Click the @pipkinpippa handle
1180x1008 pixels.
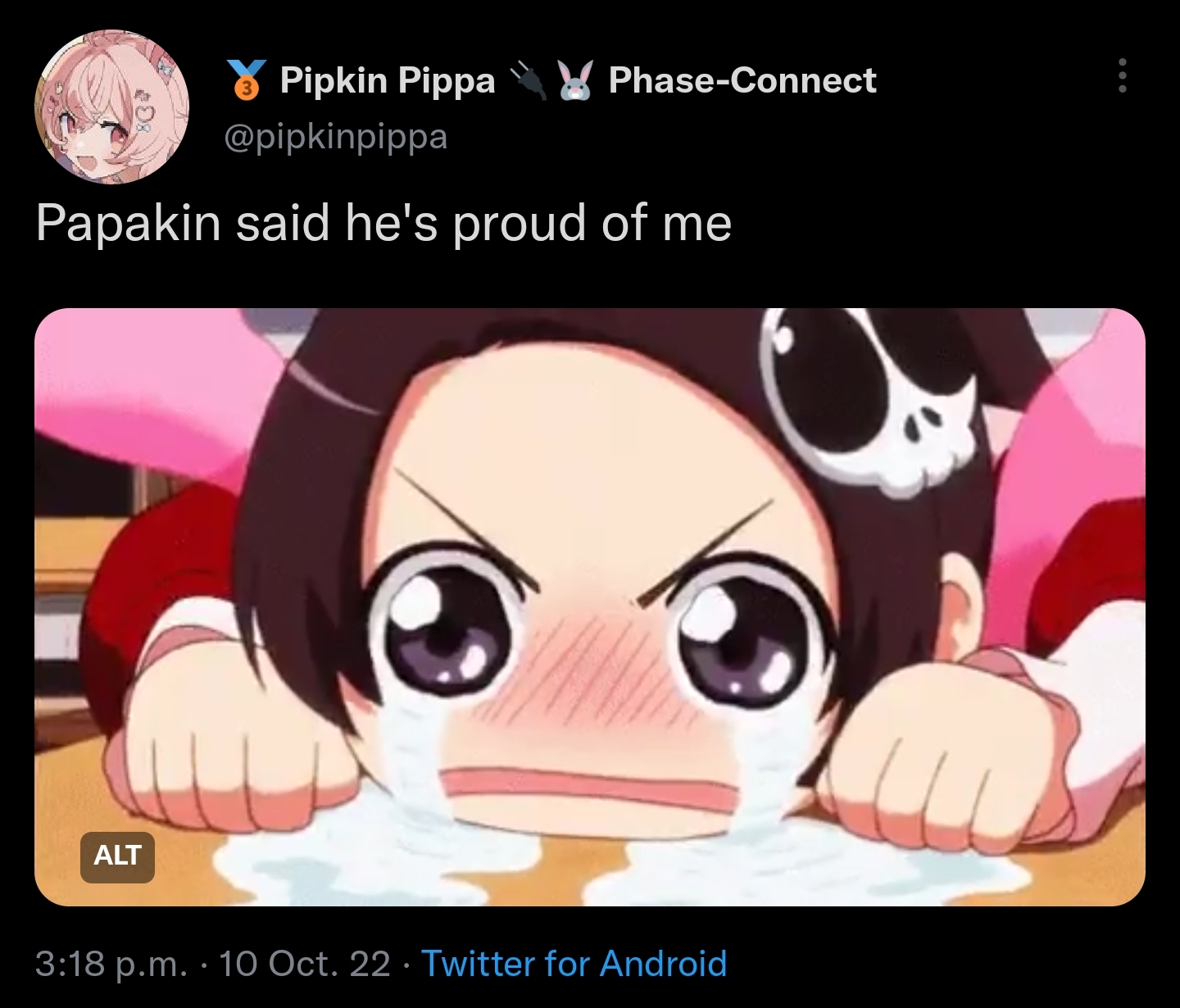point(336,136)
